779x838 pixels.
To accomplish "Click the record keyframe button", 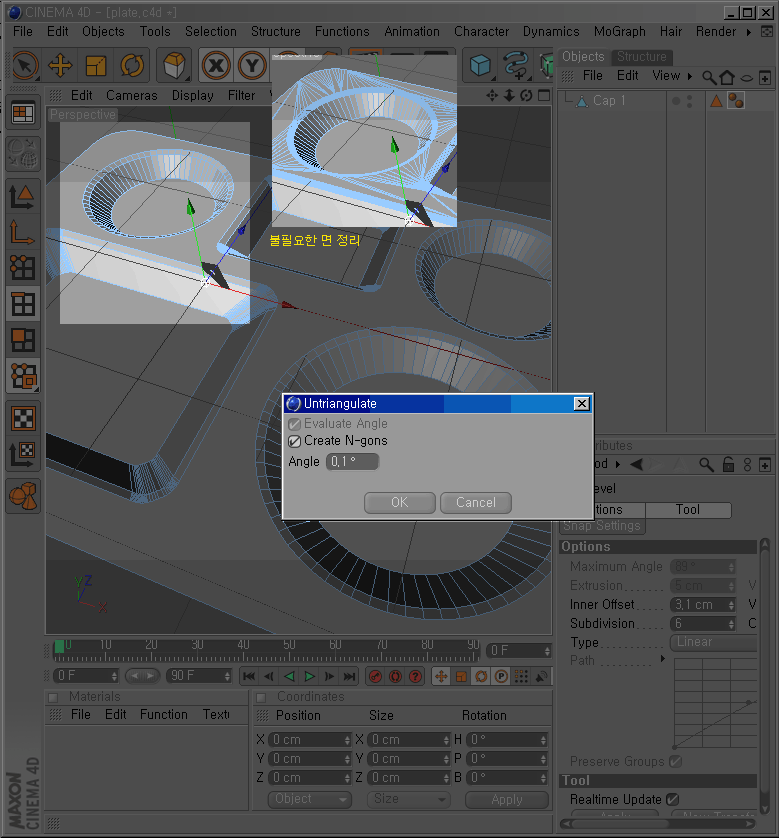I will (x=376, y=677).
